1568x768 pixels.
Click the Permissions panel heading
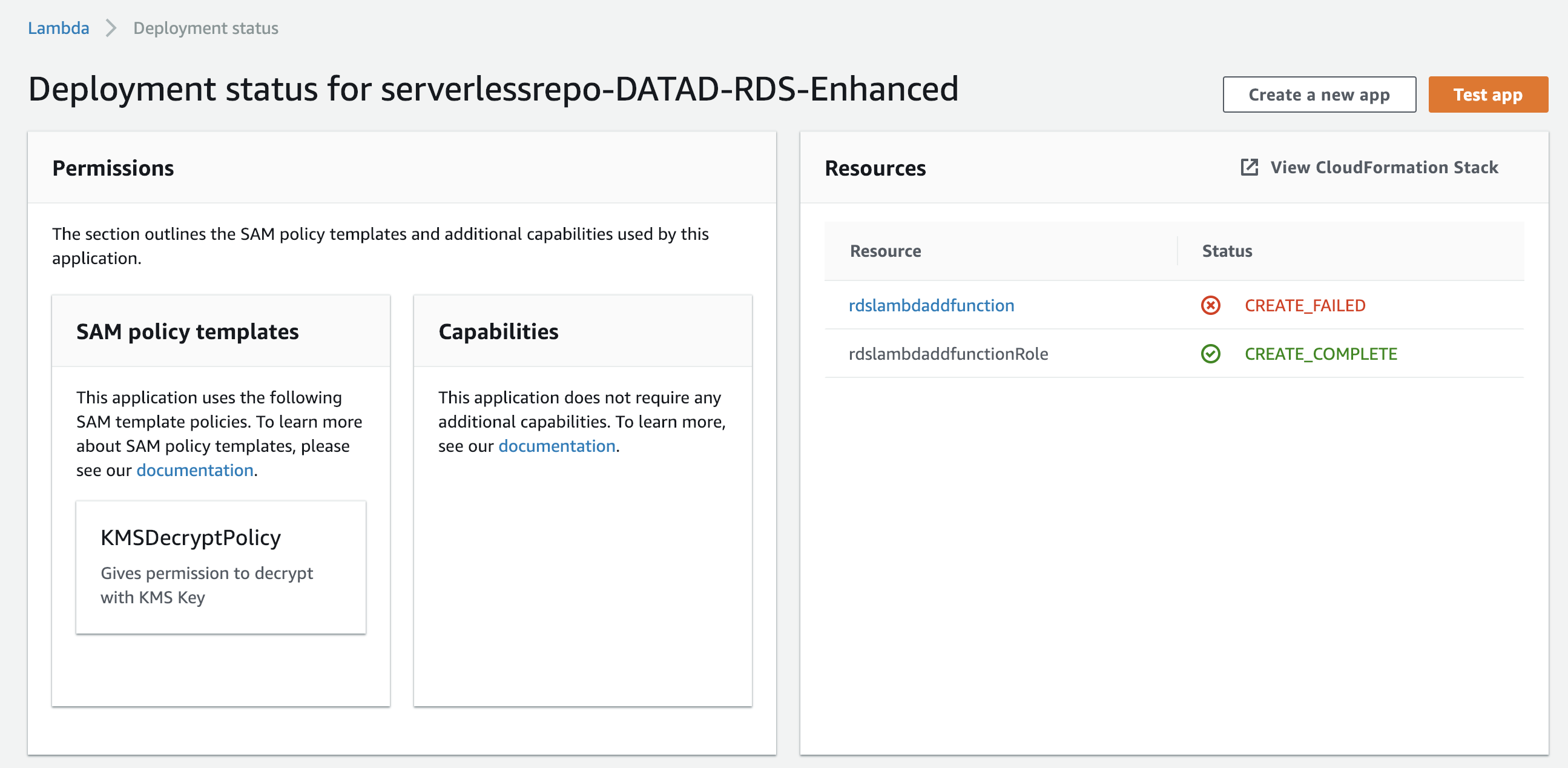point(113,168)
